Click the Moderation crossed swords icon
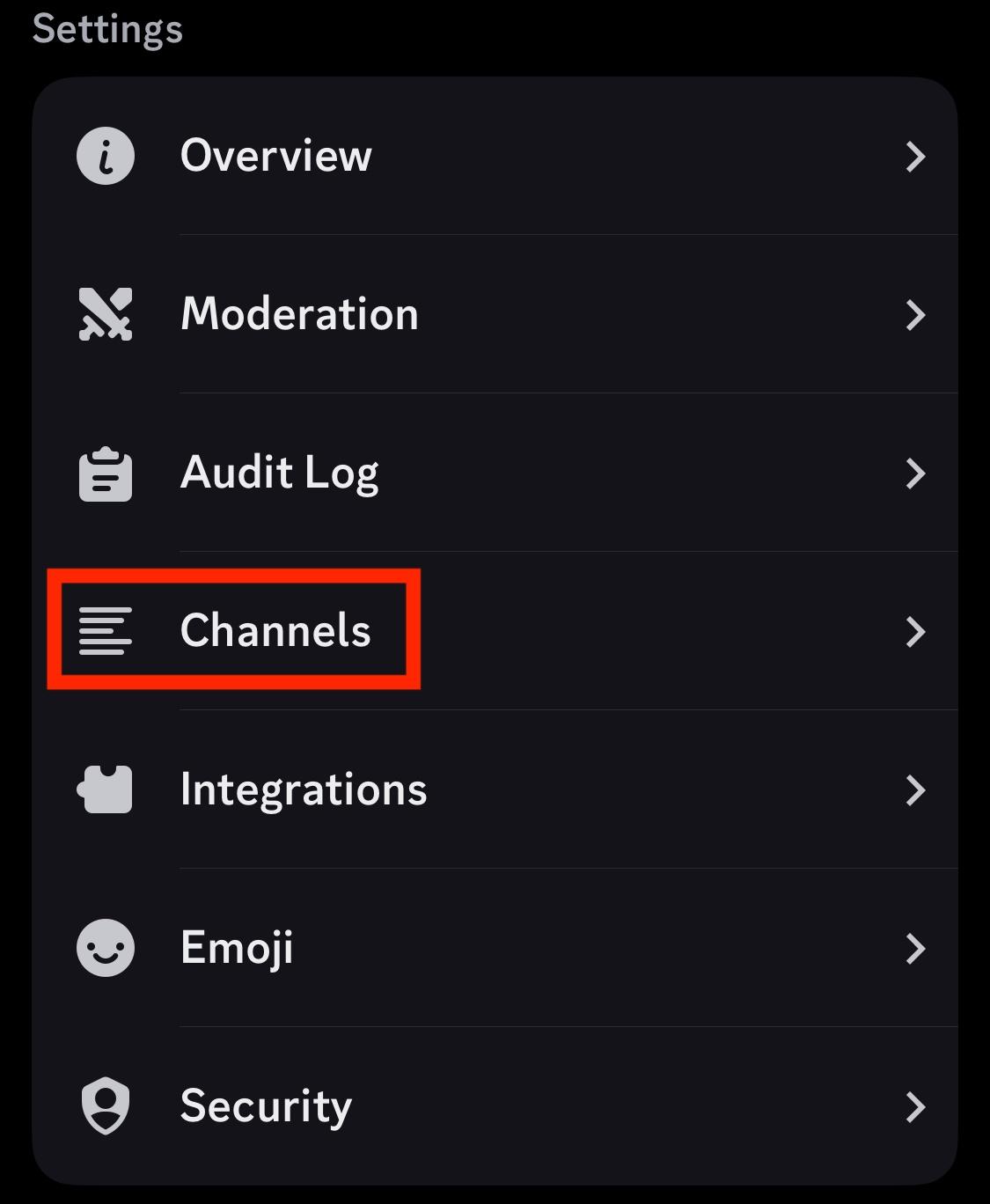The image size is (990, 1204). [106, 314]
